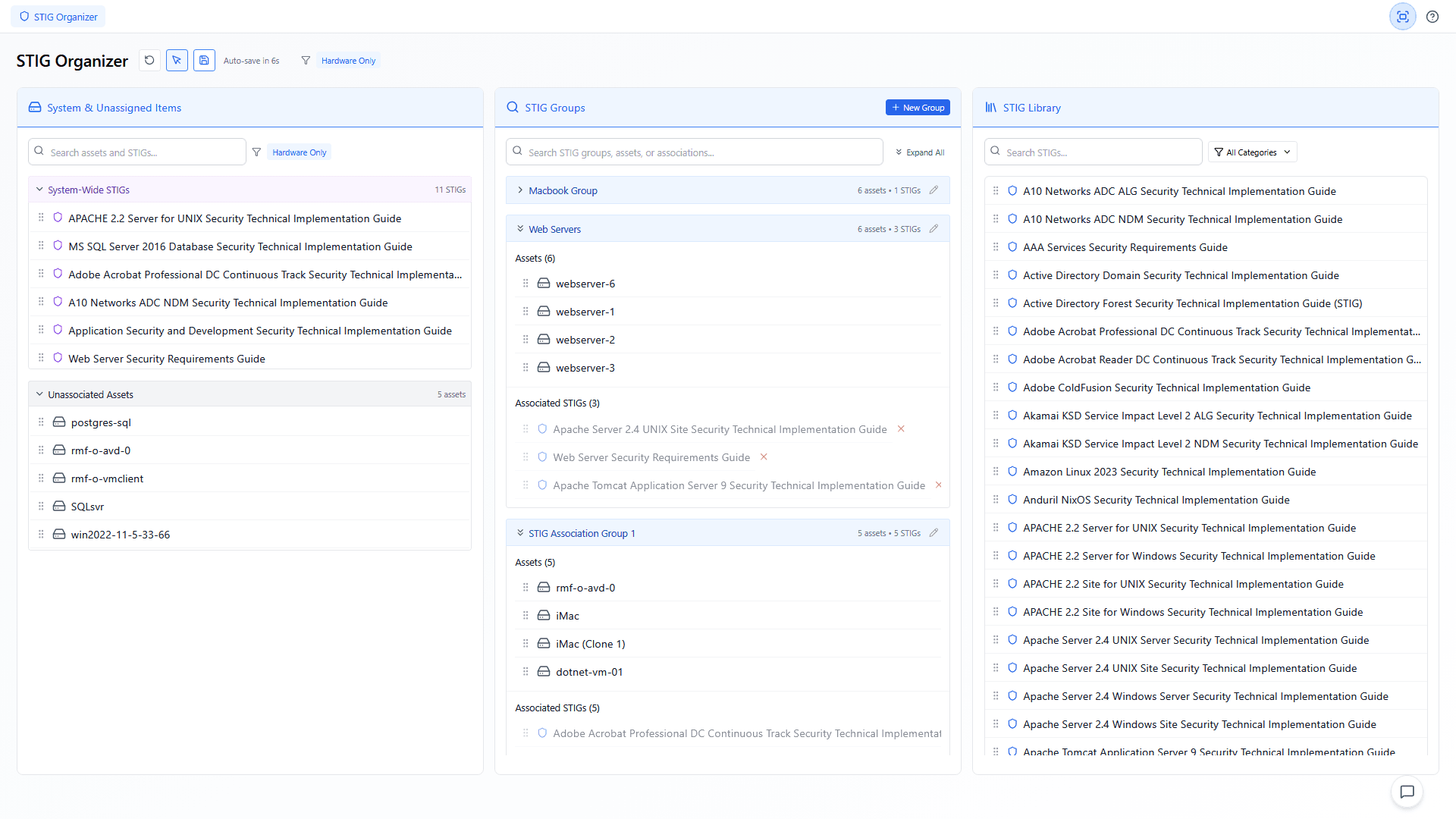Remove Web Server Security Requirements Guide association
The width and height of the screenshot is (1456, 819).
pyautogui.click(x=764, y=457)
